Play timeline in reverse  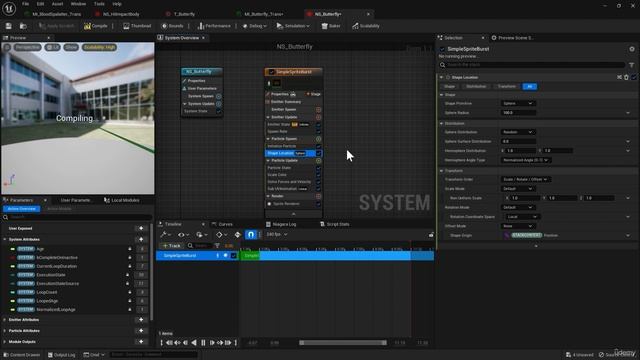coord(194,343)
